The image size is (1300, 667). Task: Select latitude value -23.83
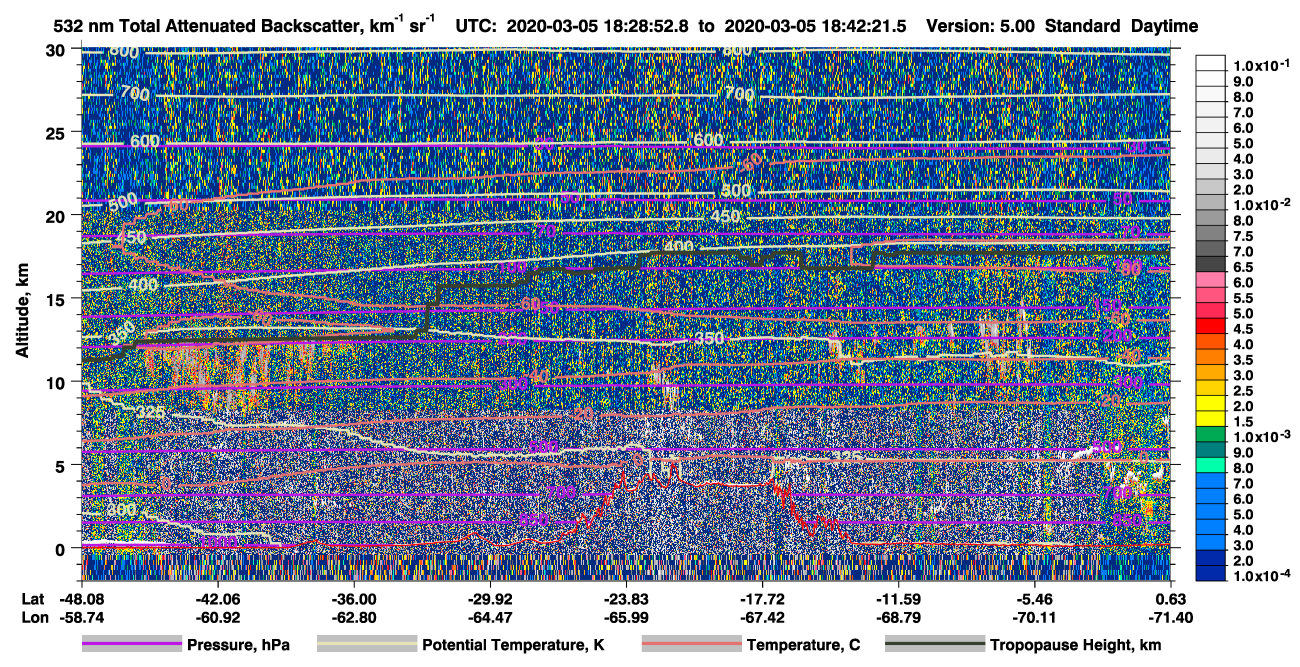(626, 598)
